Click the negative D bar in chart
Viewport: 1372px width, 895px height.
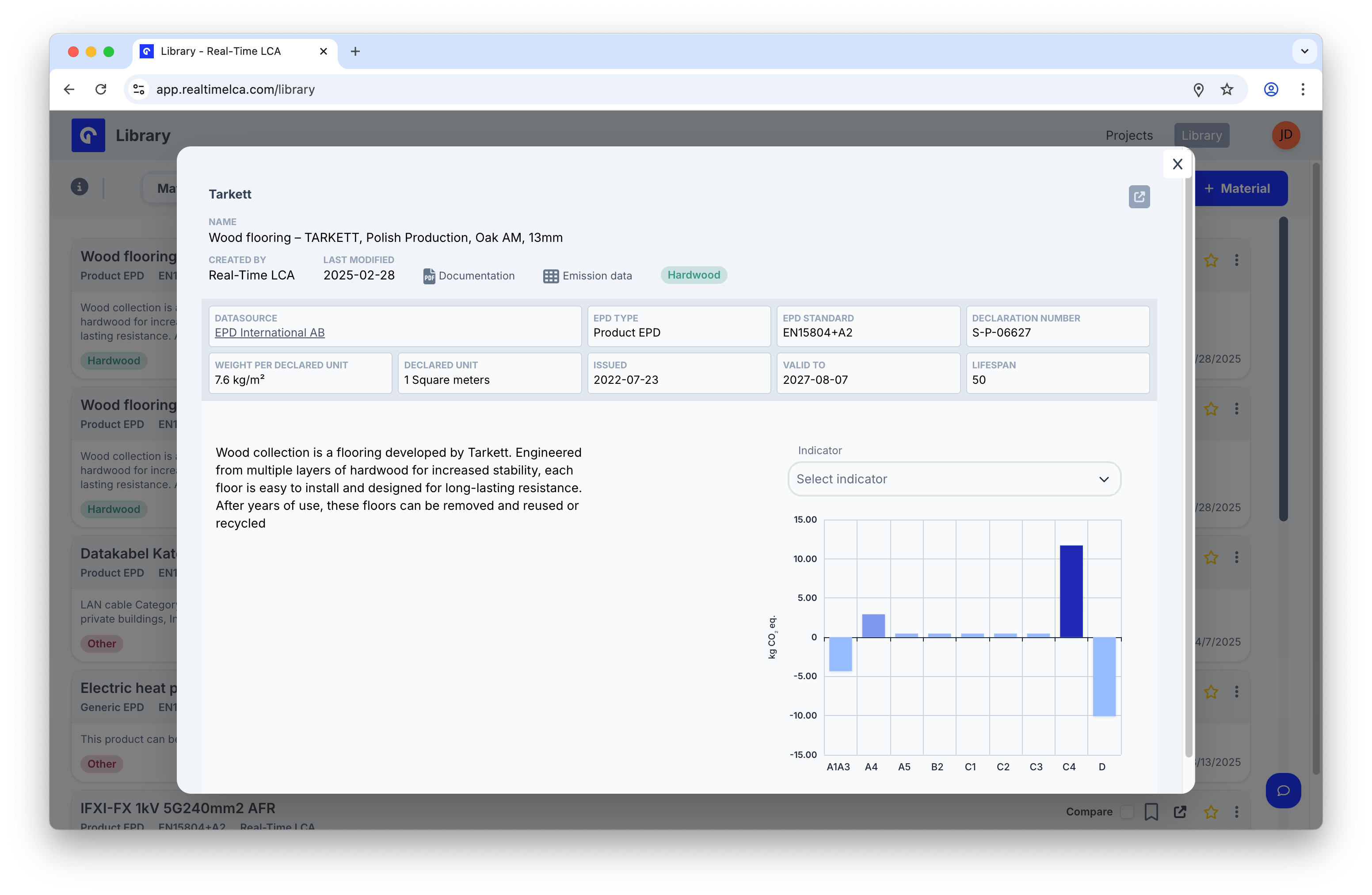[1104, 677]
